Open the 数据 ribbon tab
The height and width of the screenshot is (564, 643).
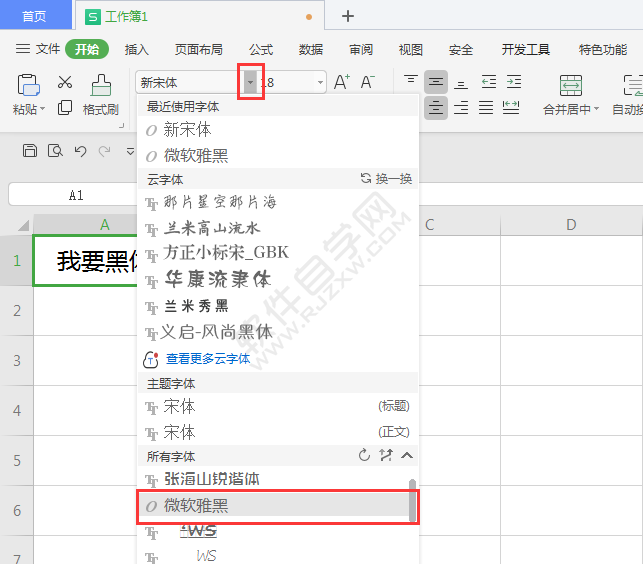(x=311, y=50)
